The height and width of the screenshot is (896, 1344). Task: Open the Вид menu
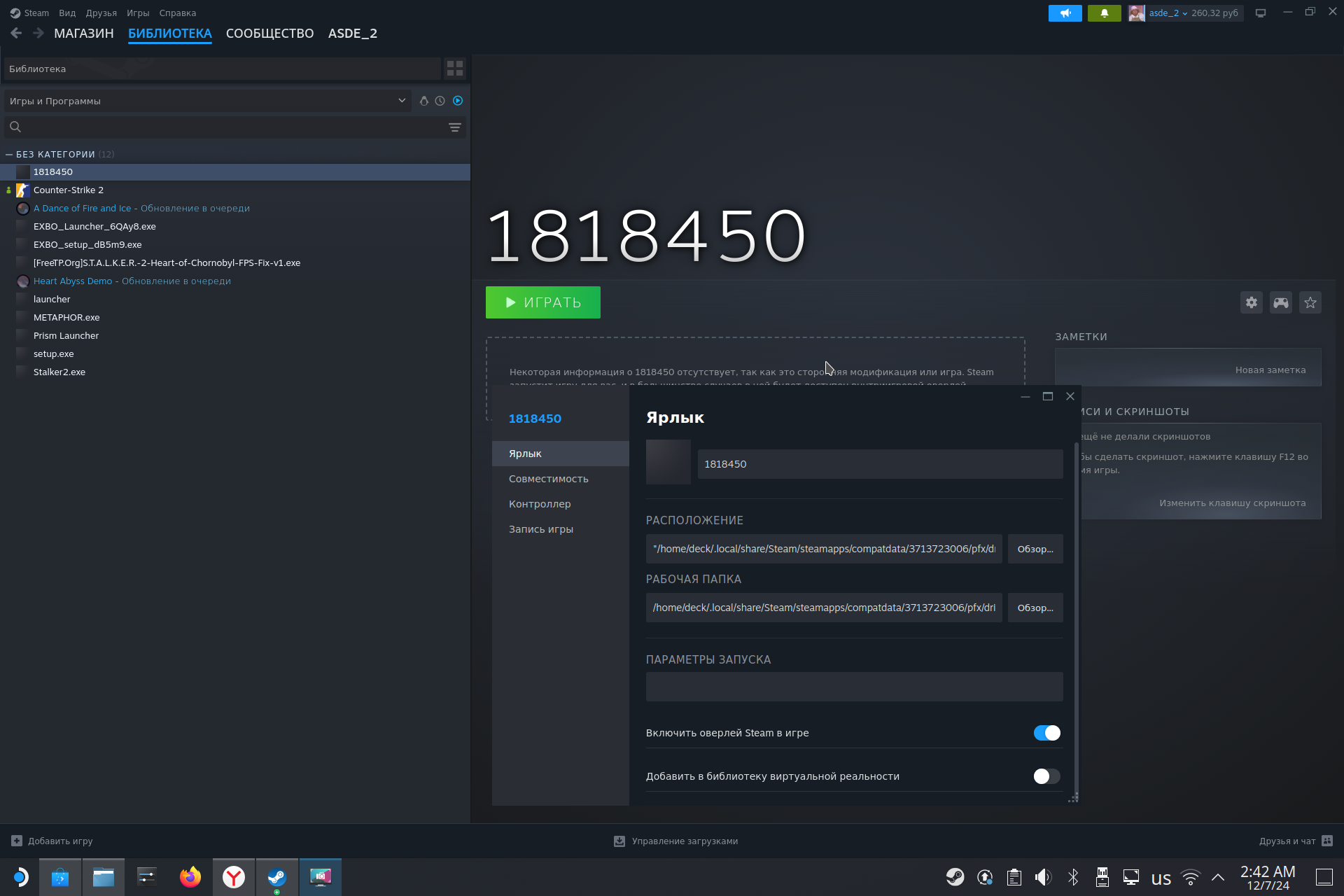[x=67, y=13]
